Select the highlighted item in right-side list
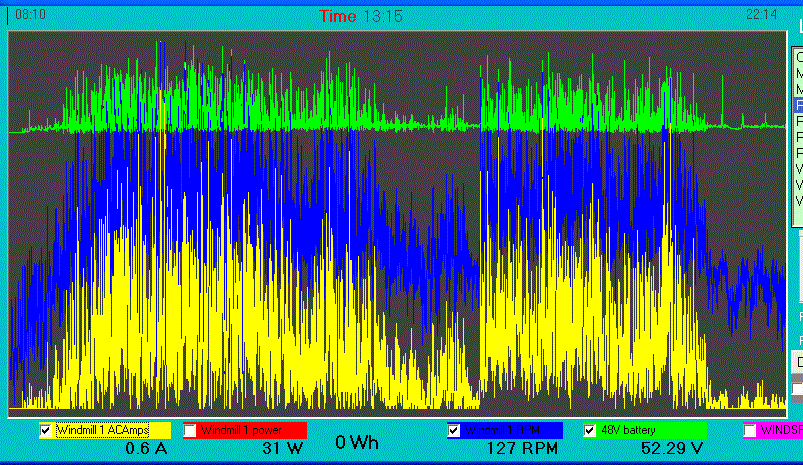Viewport: 803px width, 465px height. coord(798,105)
